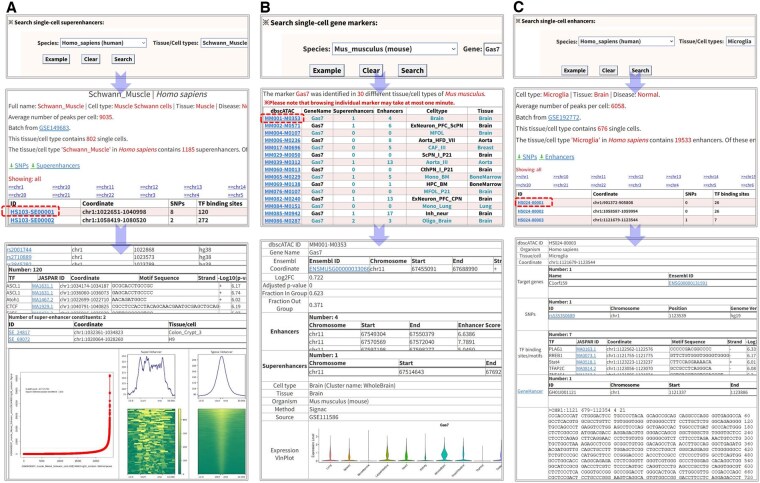This screenshot has width=760, height=483.
Task: Click heatmap below Super-enhancer profile
Action: 150,441
